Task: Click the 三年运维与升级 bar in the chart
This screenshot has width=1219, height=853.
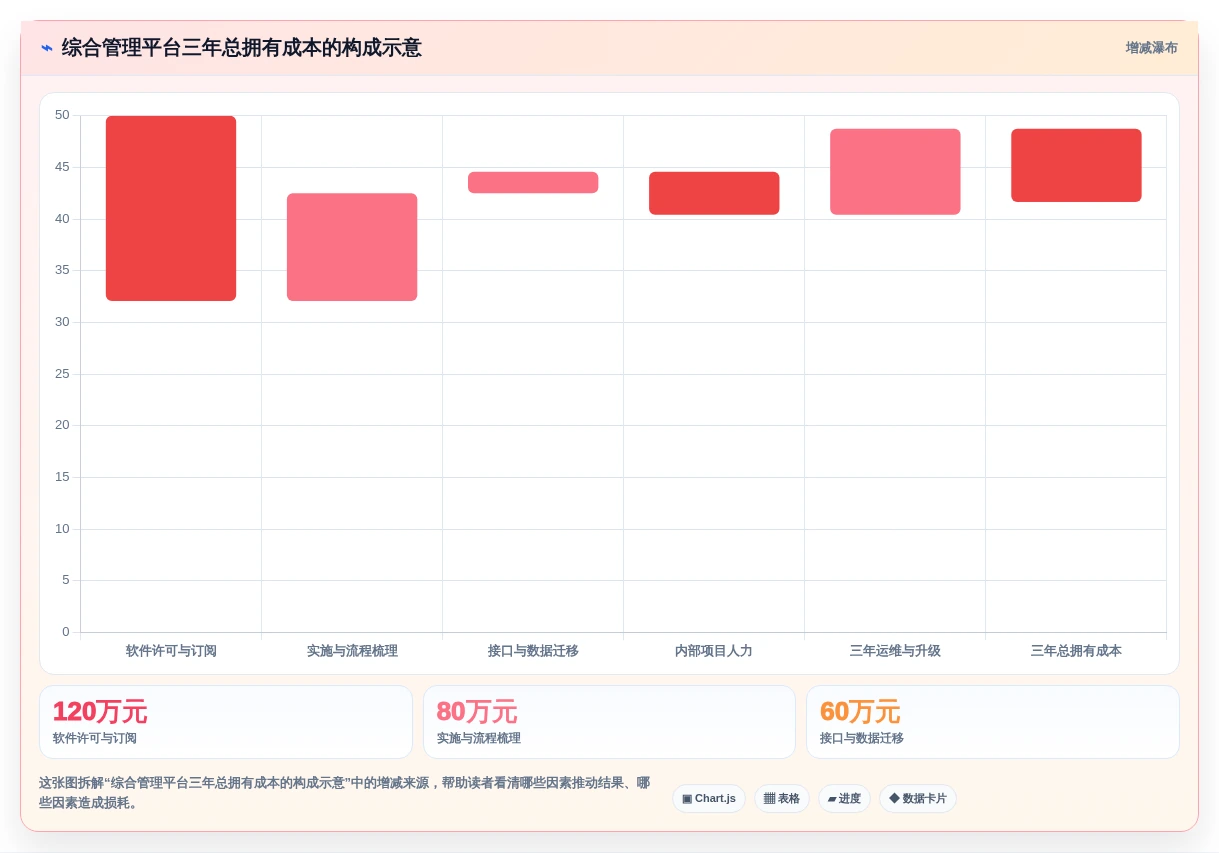Action: pyautogui.click(x=895, y=172)
